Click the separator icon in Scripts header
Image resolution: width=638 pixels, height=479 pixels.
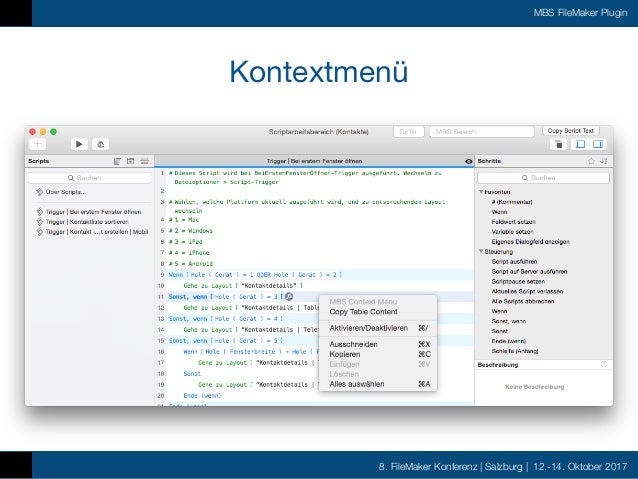click(144, 161)
